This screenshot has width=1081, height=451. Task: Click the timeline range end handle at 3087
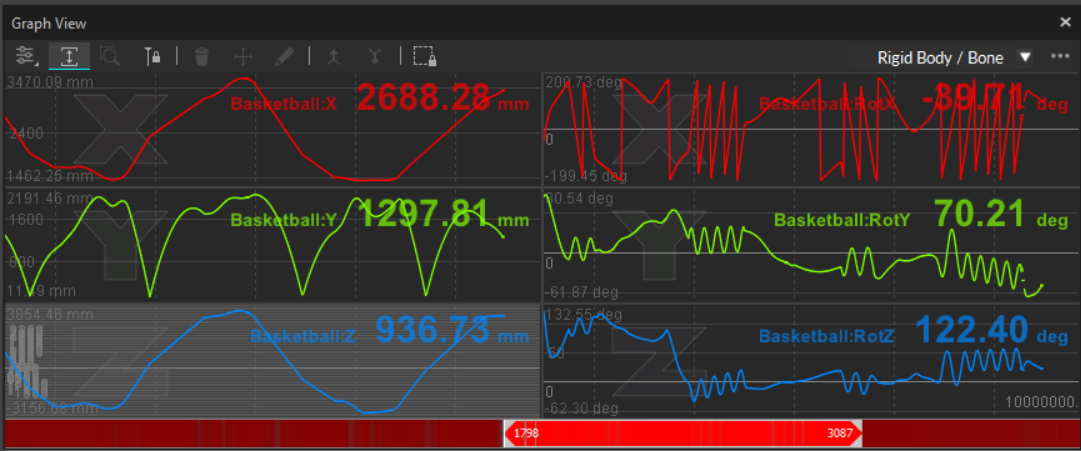tap(856, 433)
